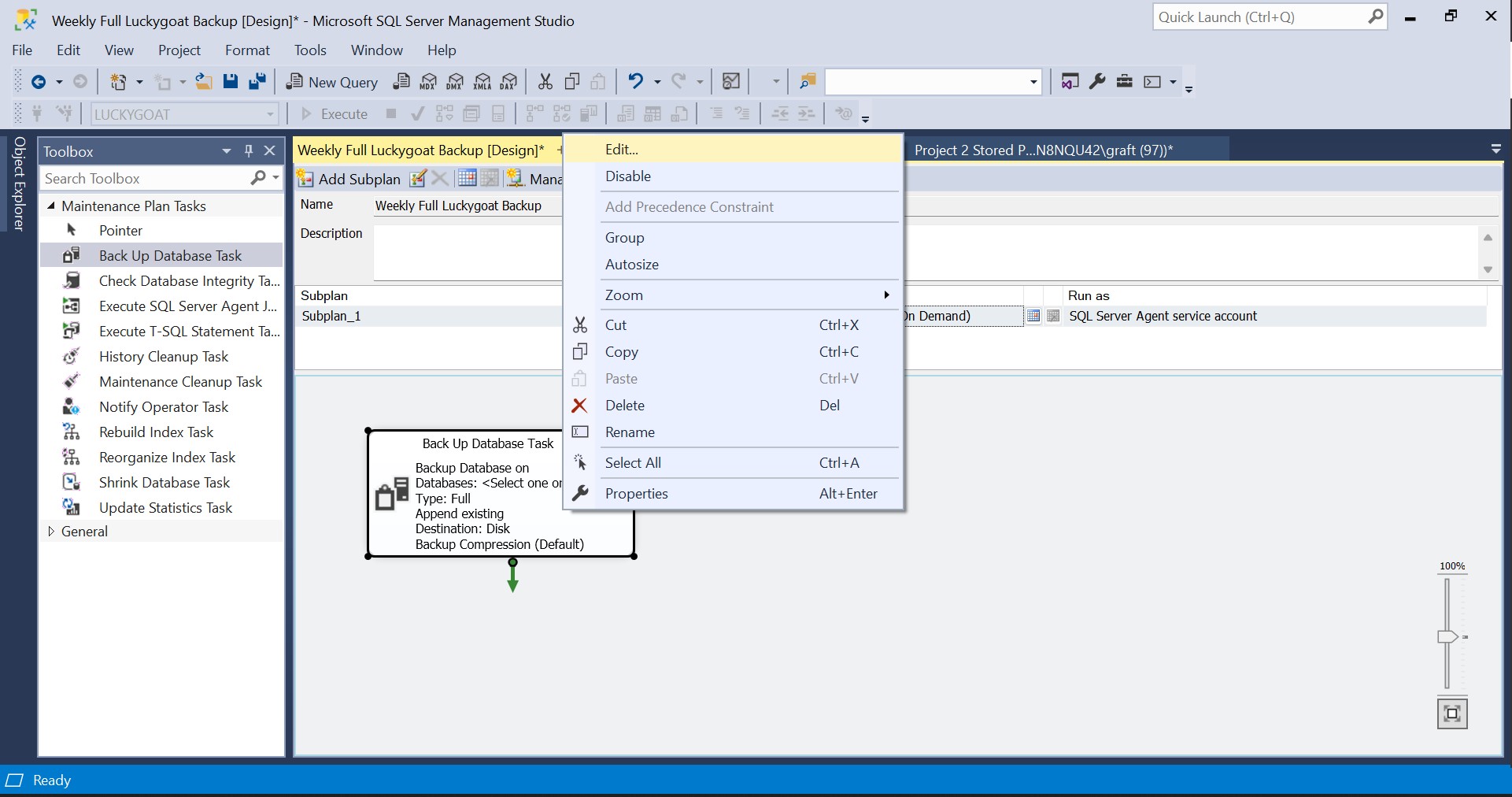This screenshot has width=1512, height=797.
Task: Choose the Shrink Database Task tool
Action: tap(164, 483)
